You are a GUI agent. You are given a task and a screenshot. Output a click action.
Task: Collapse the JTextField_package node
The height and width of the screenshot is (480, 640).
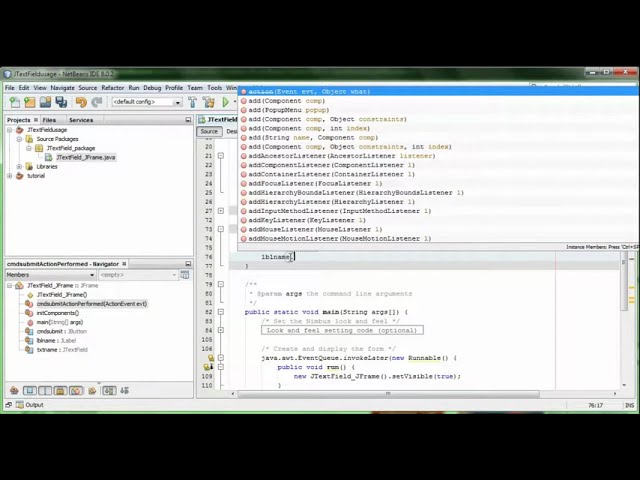(x=29, y=148)
